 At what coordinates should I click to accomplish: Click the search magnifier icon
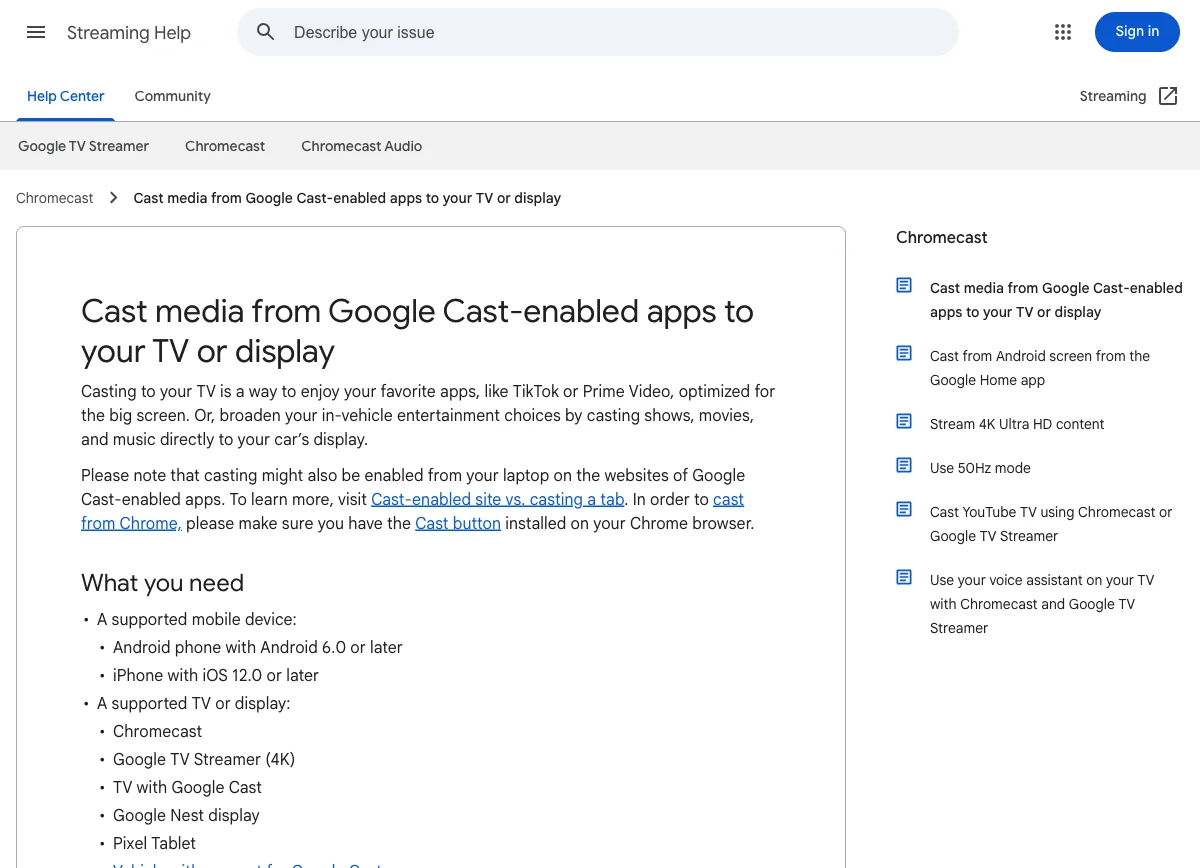coord(265,32)
